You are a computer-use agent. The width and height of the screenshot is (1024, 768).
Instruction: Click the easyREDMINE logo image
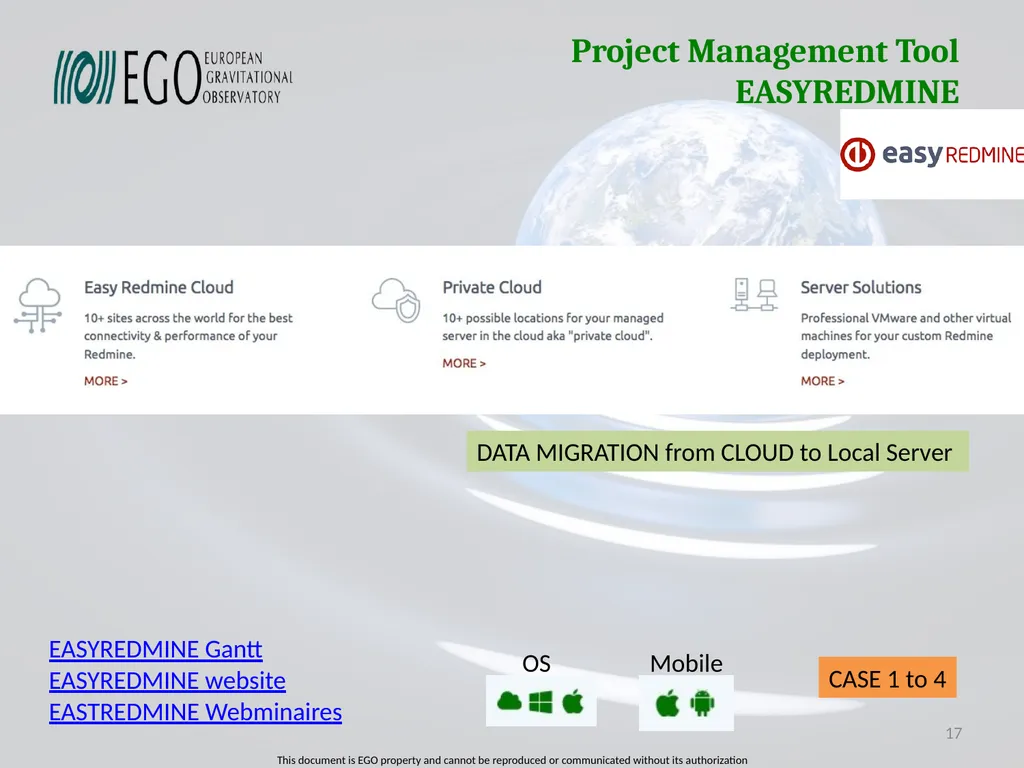tap(932, 154)
